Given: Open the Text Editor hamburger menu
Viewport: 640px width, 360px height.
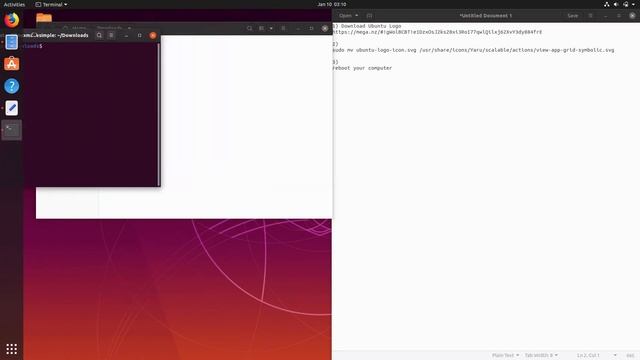Looking at the screenshot, I should (x=590, y=16).
